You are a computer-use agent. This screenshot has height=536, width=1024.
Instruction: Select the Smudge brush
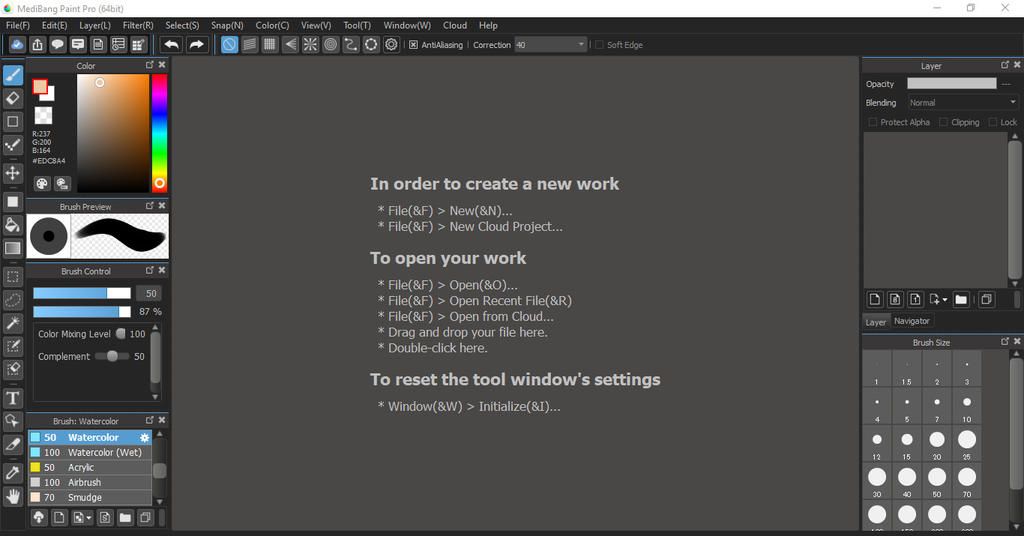coord(90,497)
